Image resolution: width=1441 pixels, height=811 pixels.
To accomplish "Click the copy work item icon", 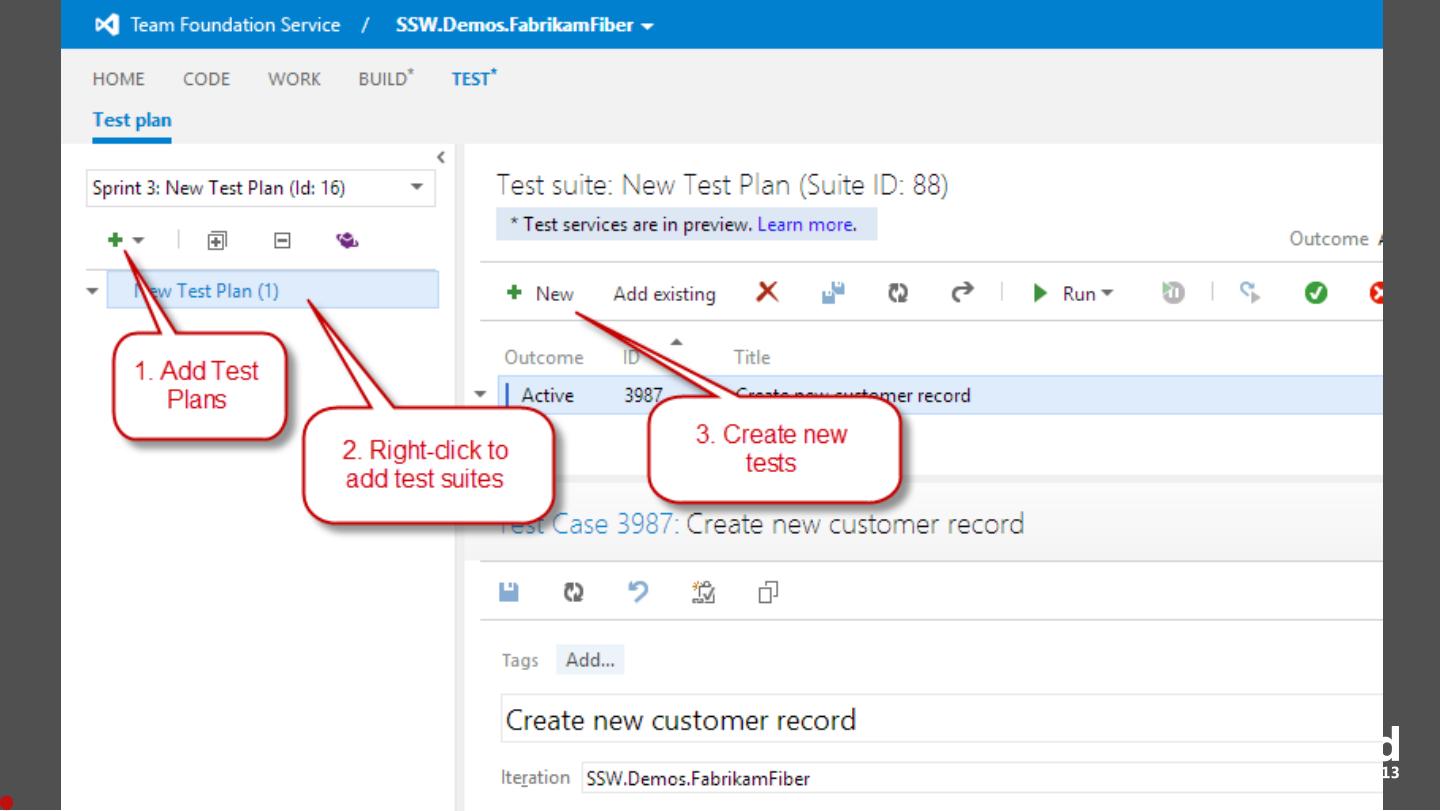I will (768, 592).
